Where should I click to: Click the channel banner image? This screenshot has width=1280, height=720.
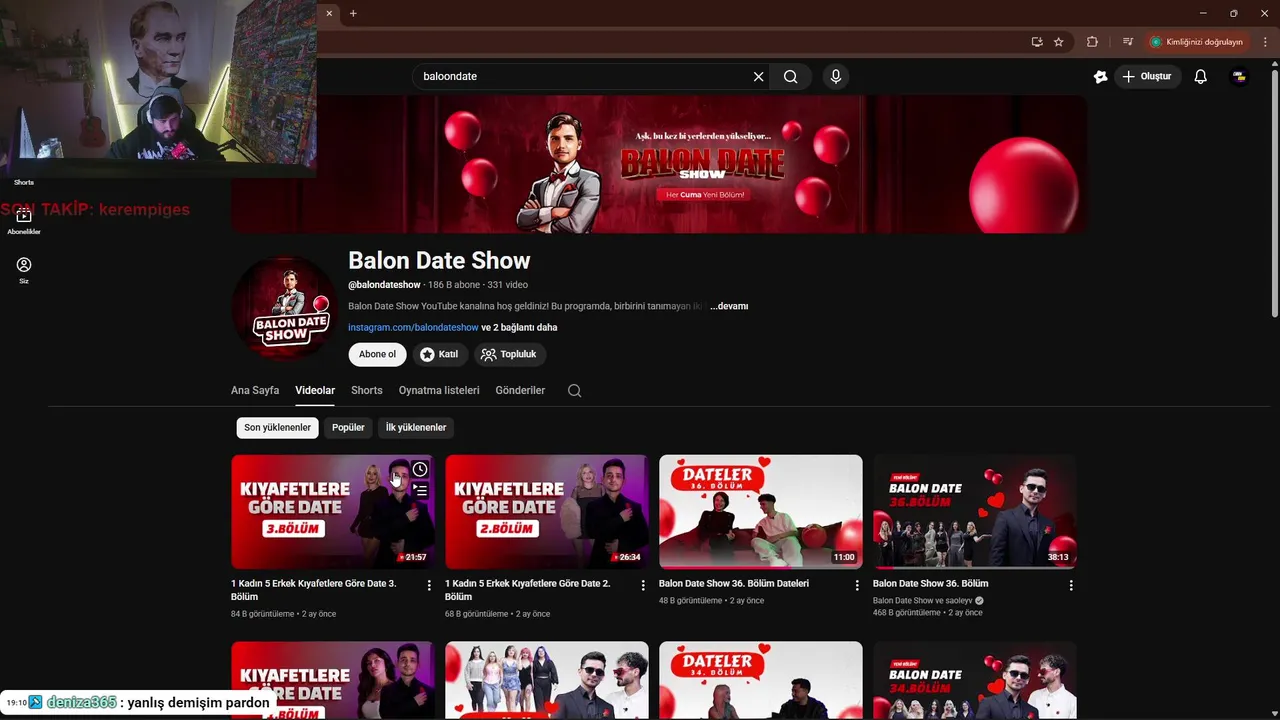pos(659,164)
